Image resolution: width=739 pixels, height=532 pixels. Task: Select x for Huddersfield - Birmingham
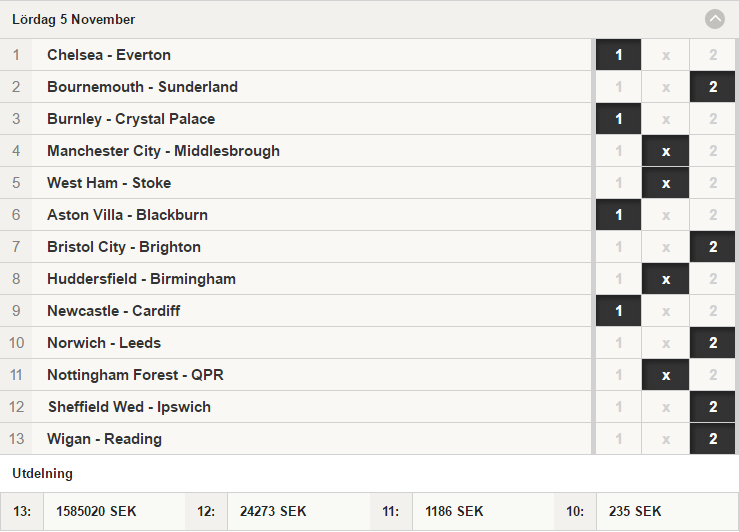[665, 279]
